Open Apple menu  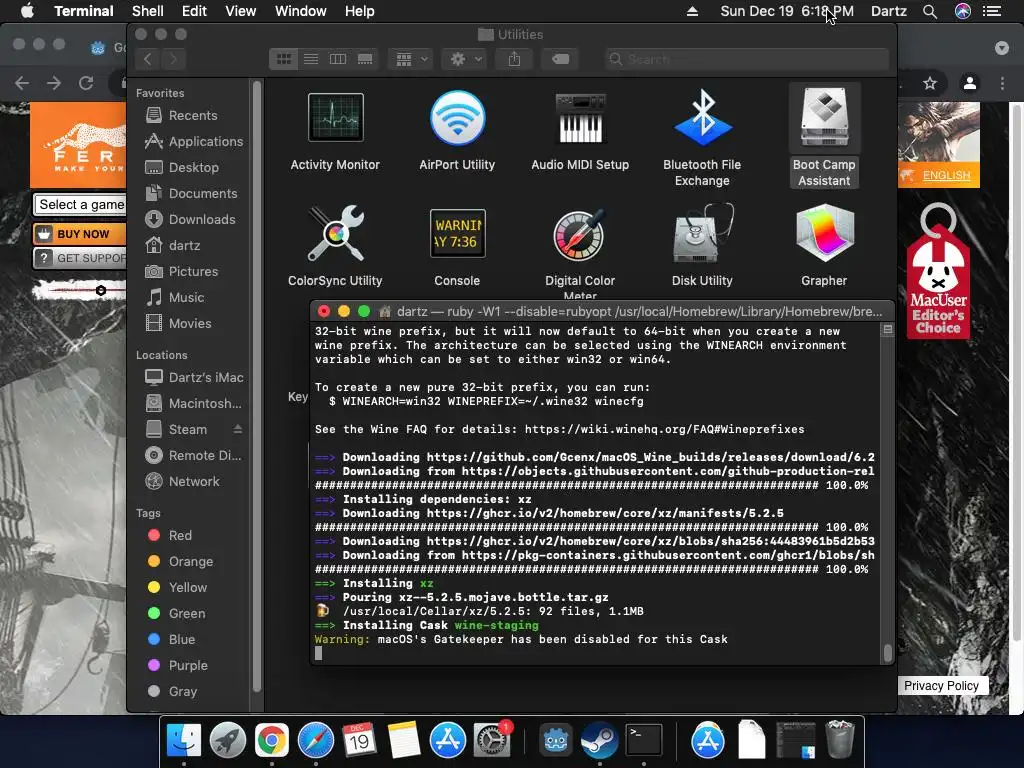[x=27, y=11]
